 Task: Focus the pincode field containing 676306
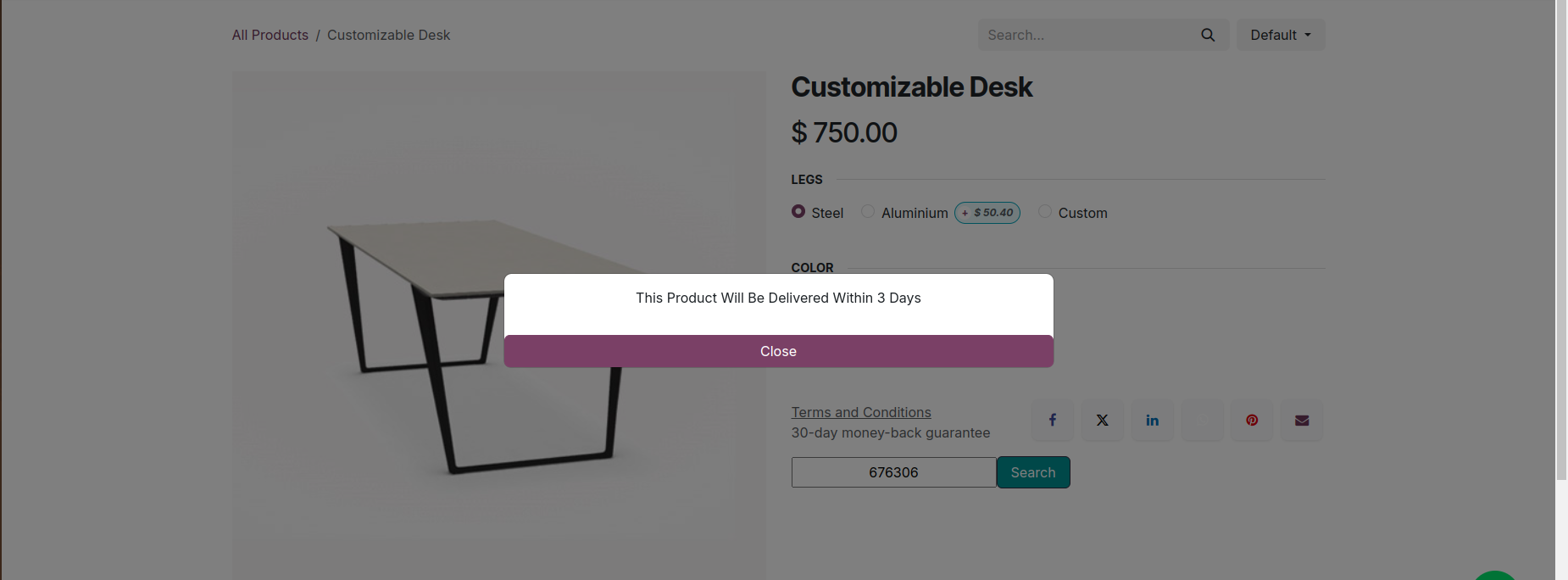[x=893, y=472]
